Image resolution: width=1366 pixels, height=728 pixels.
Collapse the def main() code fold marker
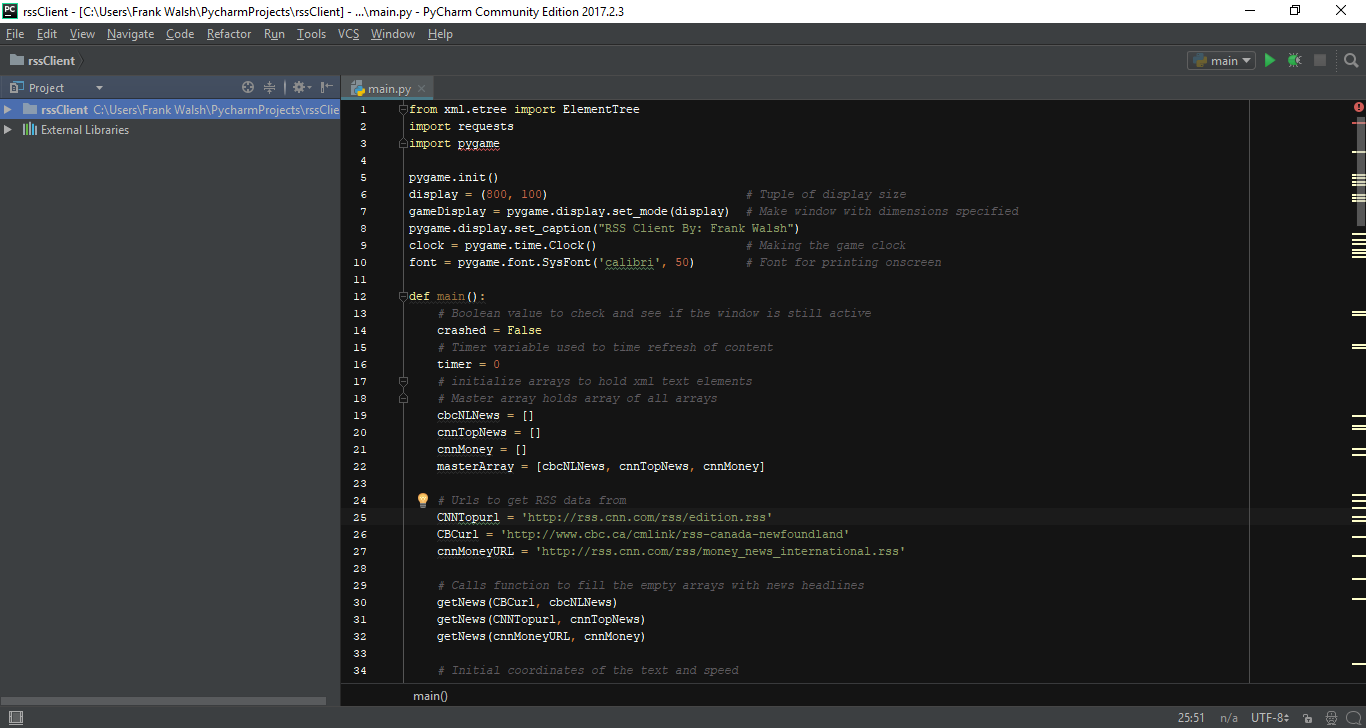[403, 297]
